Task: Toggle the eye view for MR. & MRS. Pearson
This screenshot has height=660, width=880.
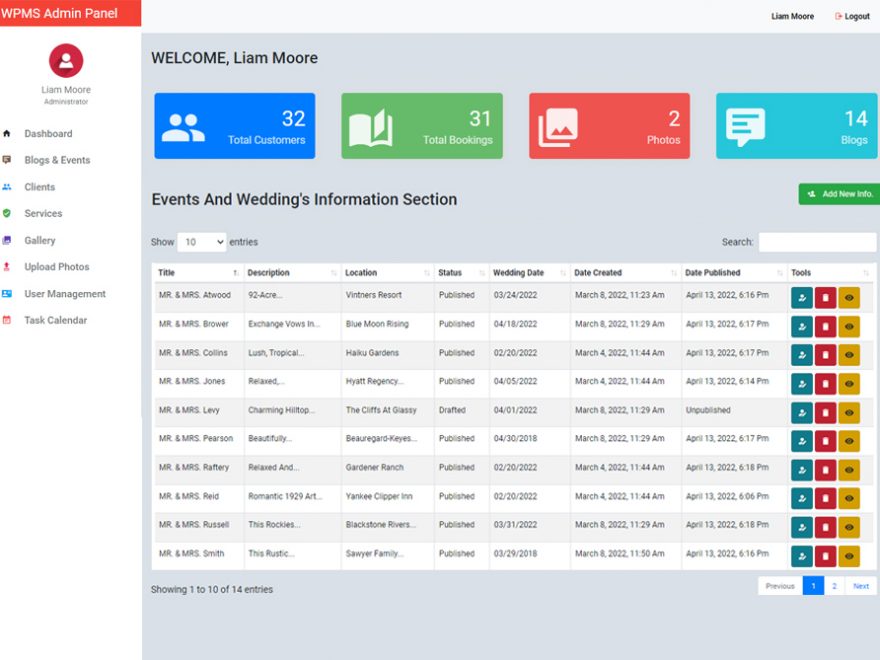Action: click(850, 440)
